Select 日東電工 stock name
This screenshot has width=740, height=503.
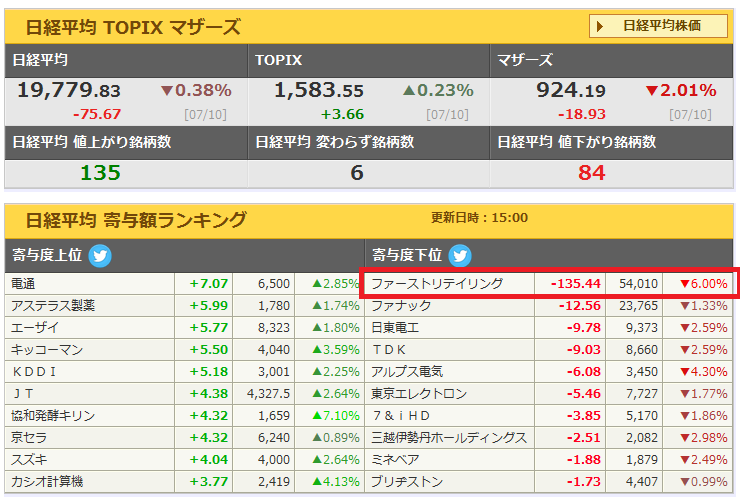click(395, 327)
